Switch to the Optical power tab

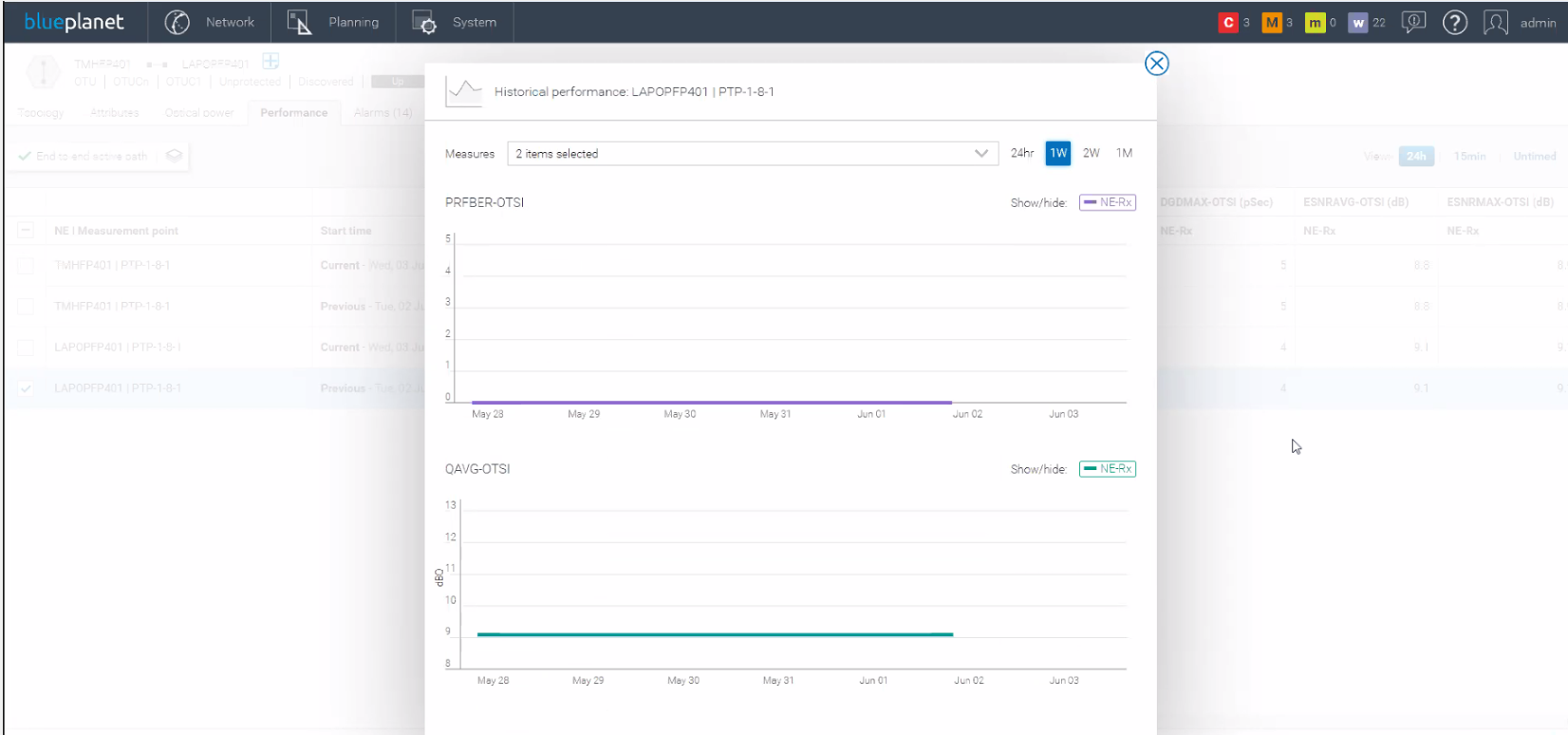pyautogui.click(x=199, y=113)
